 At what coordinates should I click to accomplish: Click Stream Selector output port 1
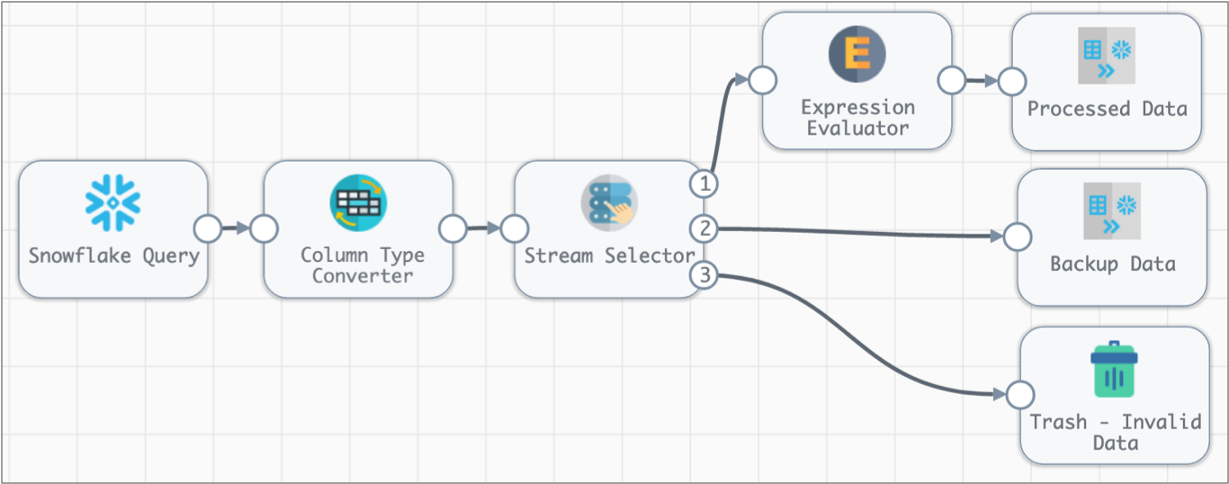point(704,184)
